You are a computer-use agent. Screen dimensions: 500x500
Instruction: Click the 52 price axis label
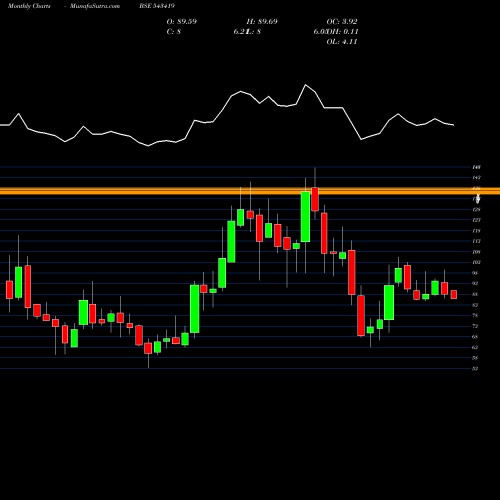pos(475,369)
